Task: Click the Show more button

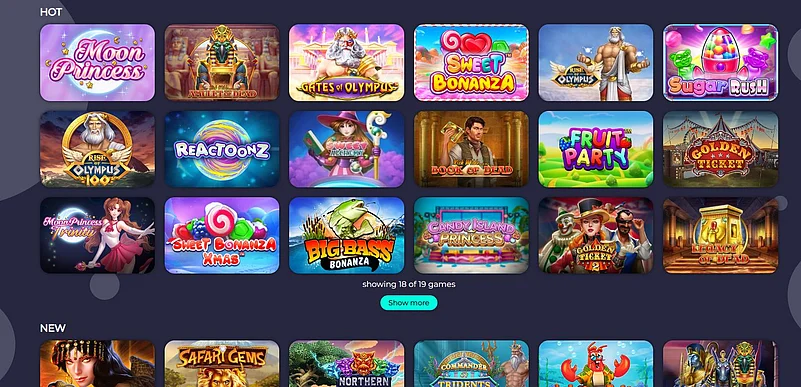Action: pos(409,303)
